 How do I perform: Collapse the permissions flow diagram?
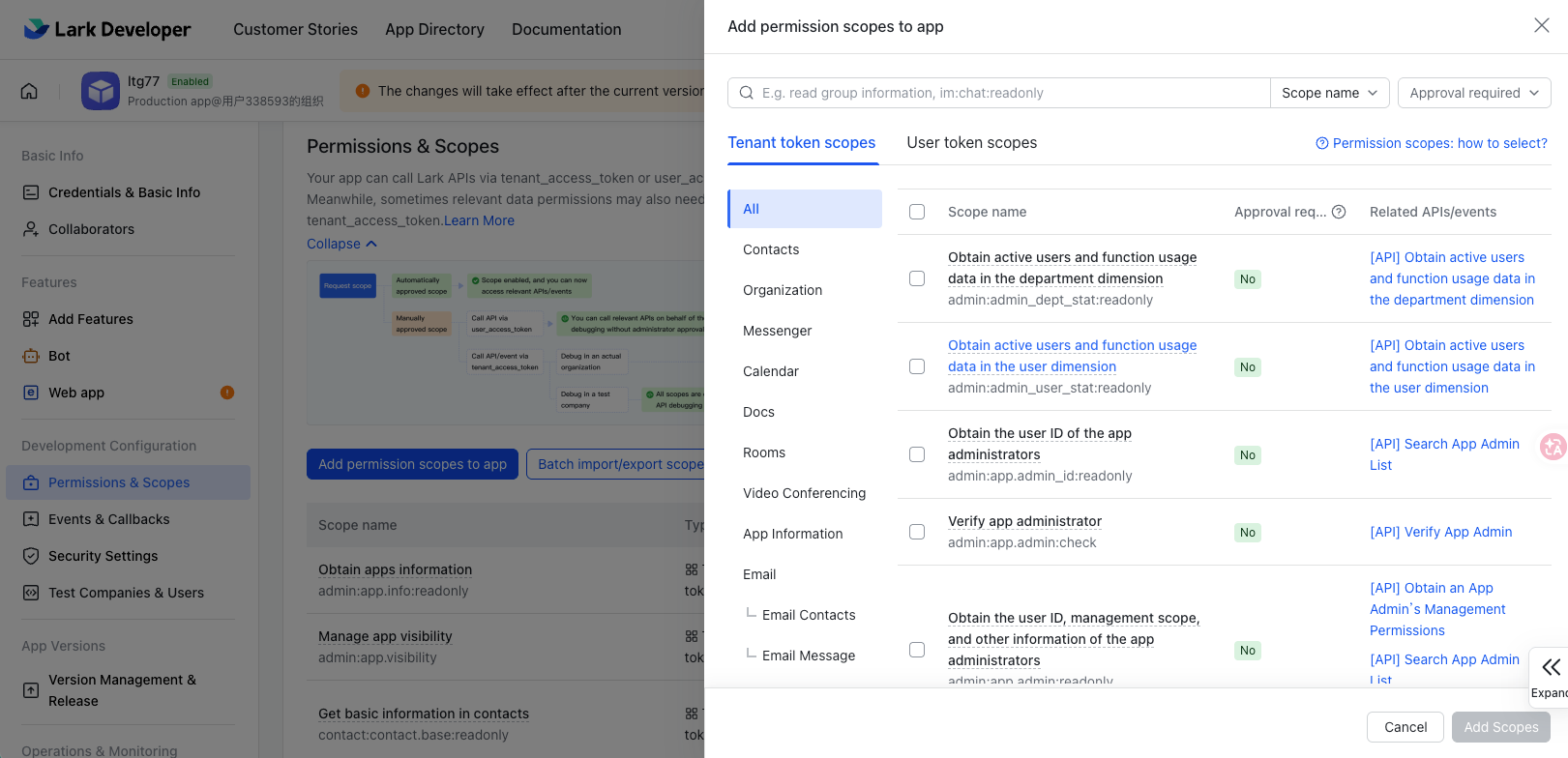click(x=341, y=244)
